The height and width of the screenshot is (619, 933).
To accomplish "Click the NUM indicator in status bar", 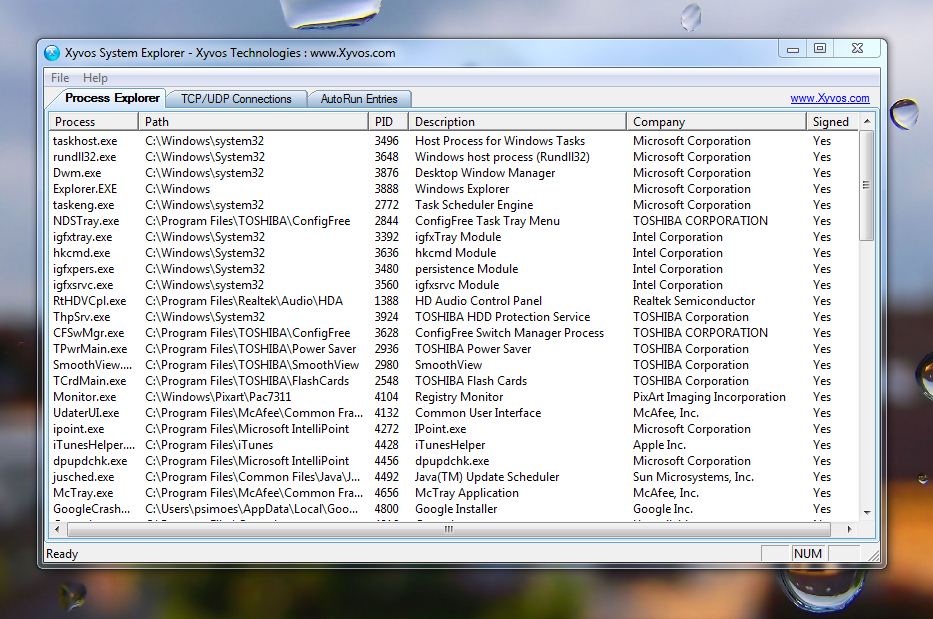I will point(807,554).
